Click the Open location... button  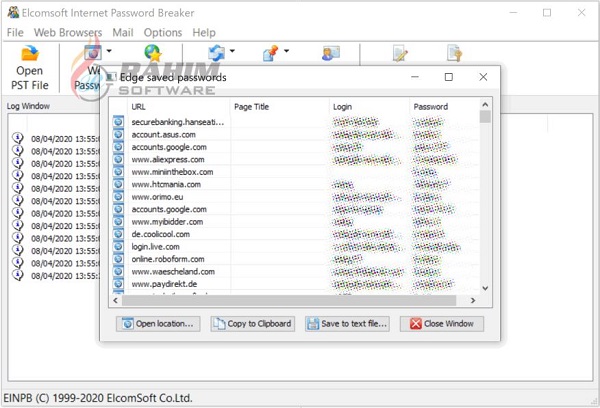158,324
